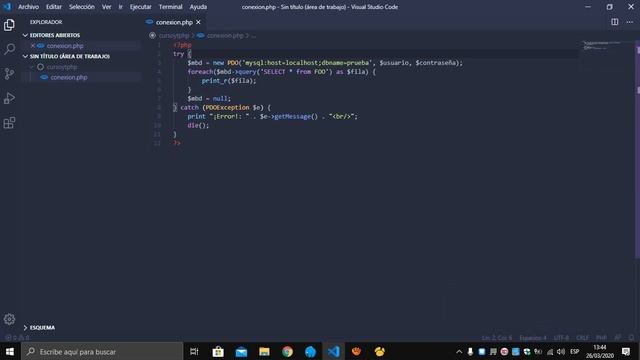Open the Run and Debug view
Image resolution: width=640 pixels, height=360 pixels.
9,98
